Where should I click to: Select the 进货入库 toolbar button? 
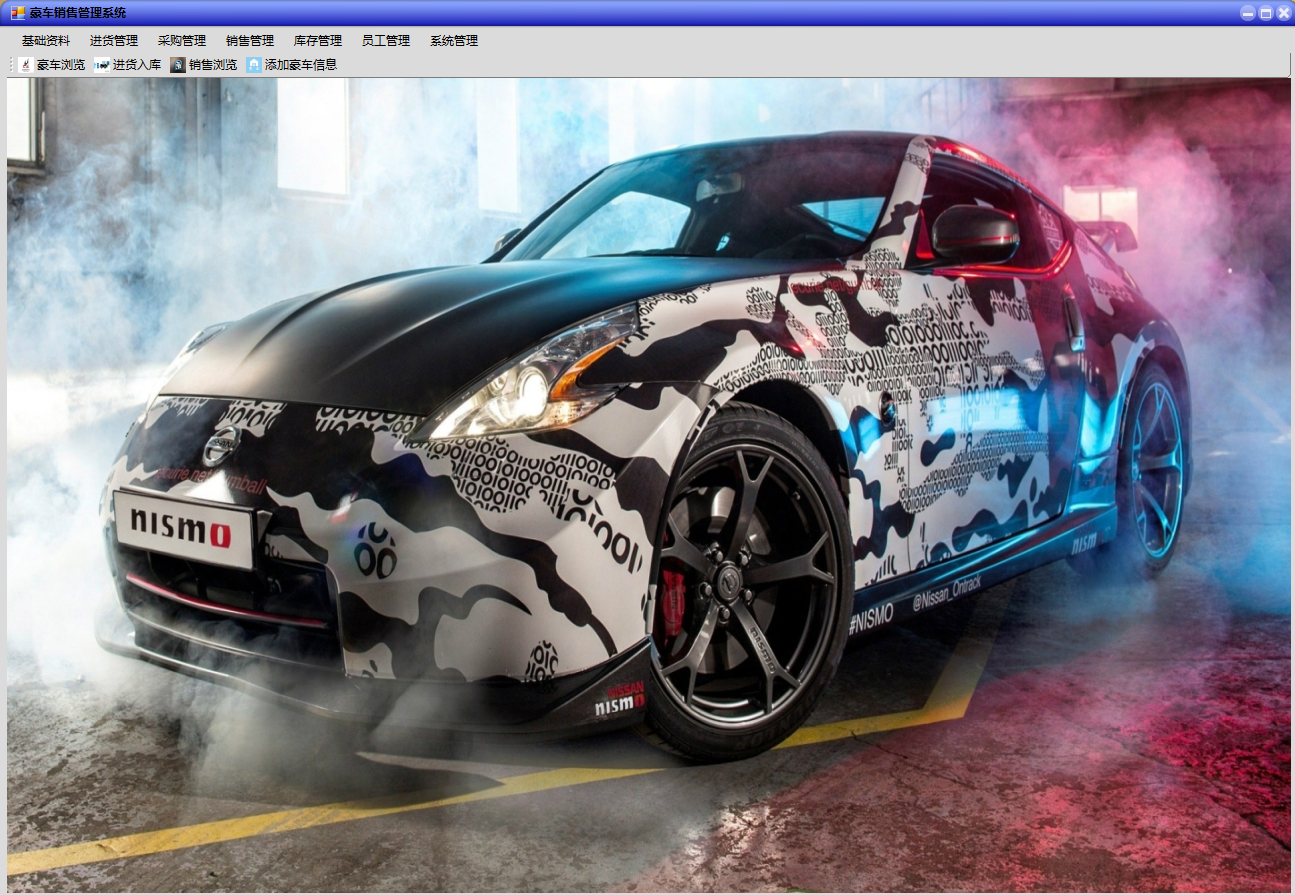pos(128,65)
